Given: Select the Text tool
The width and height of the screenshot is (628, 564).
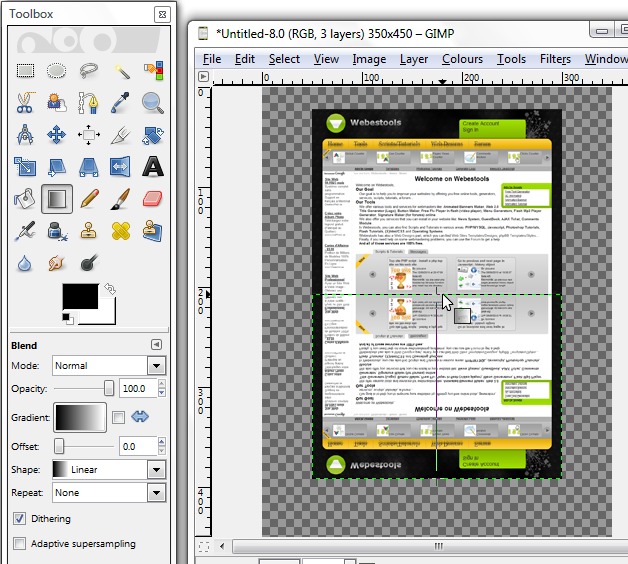Looking at the screenshot, I should point(153,167).
